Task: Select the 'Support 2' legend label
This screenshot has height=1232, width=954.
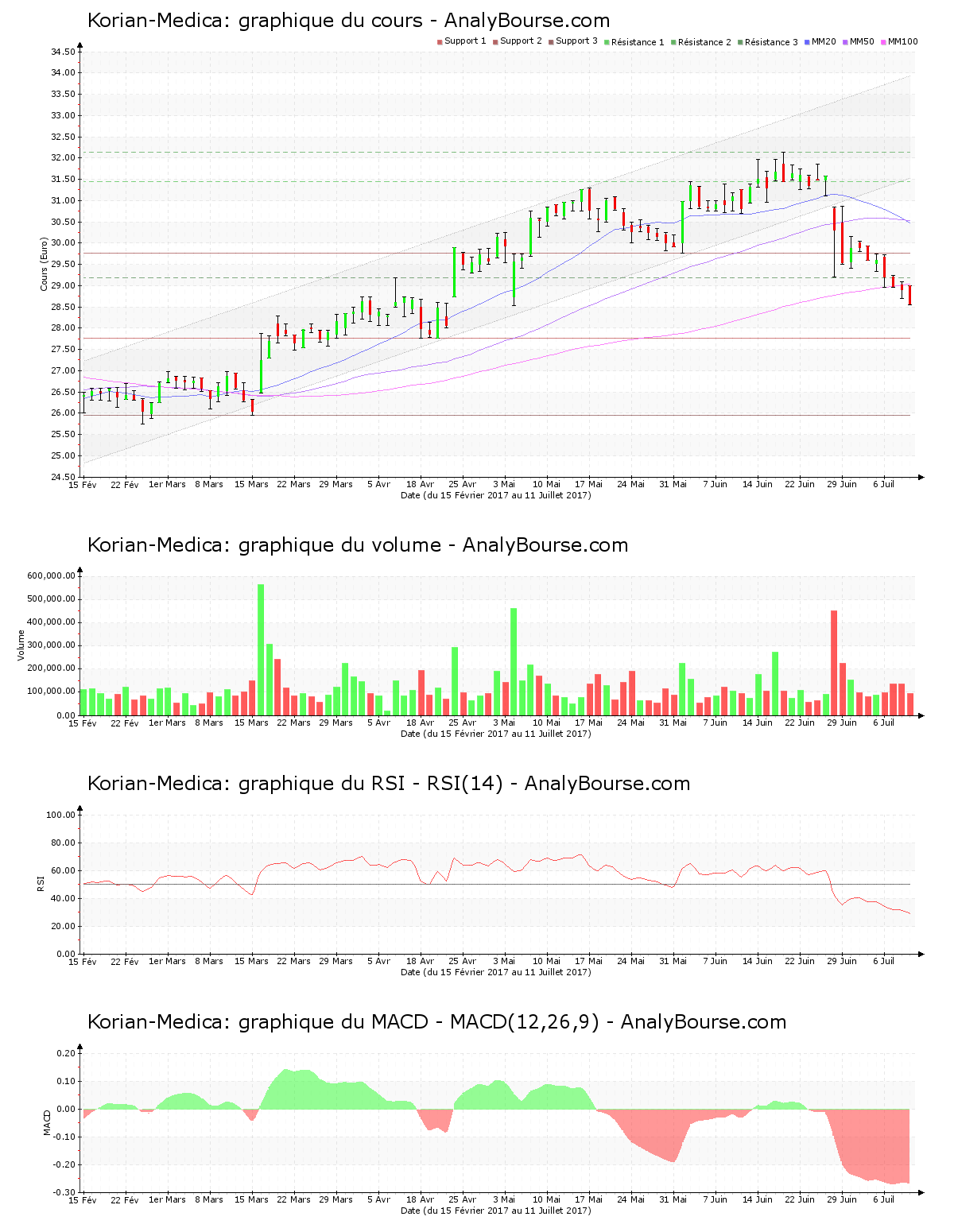Action: click(521, 41)
